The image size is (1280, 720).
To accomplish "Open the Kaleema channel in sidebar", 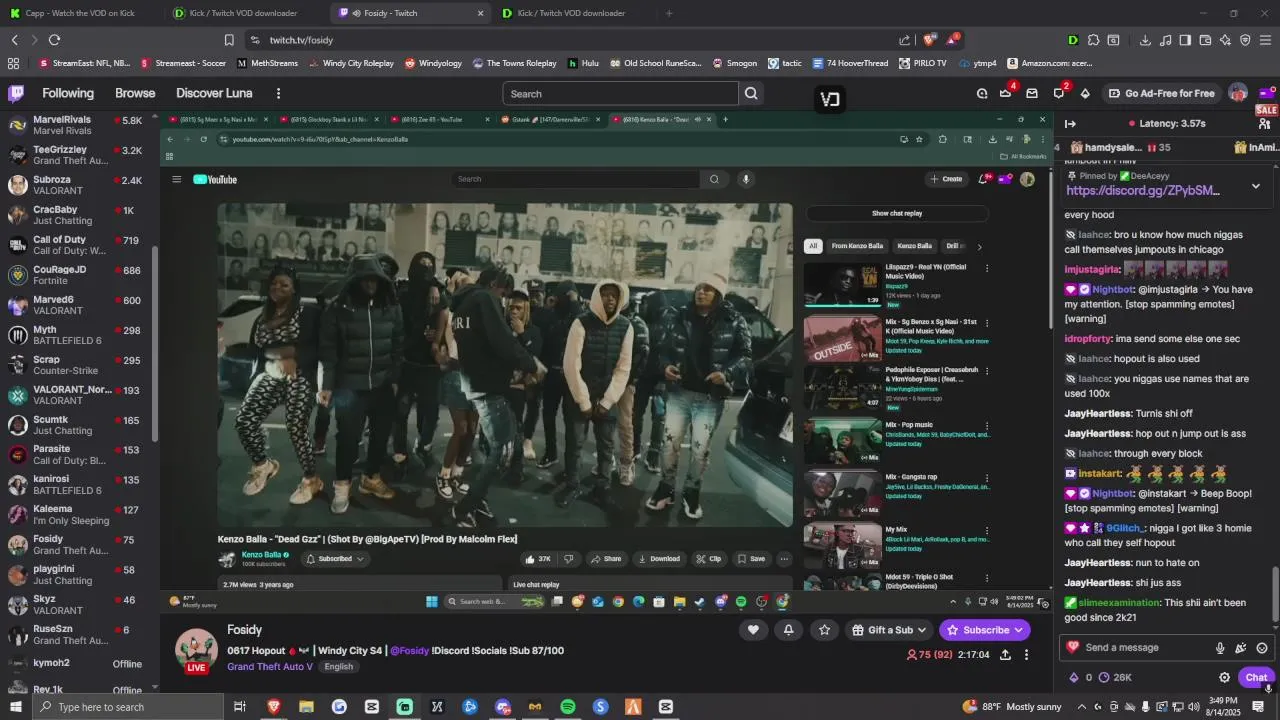I will (76, 514).
